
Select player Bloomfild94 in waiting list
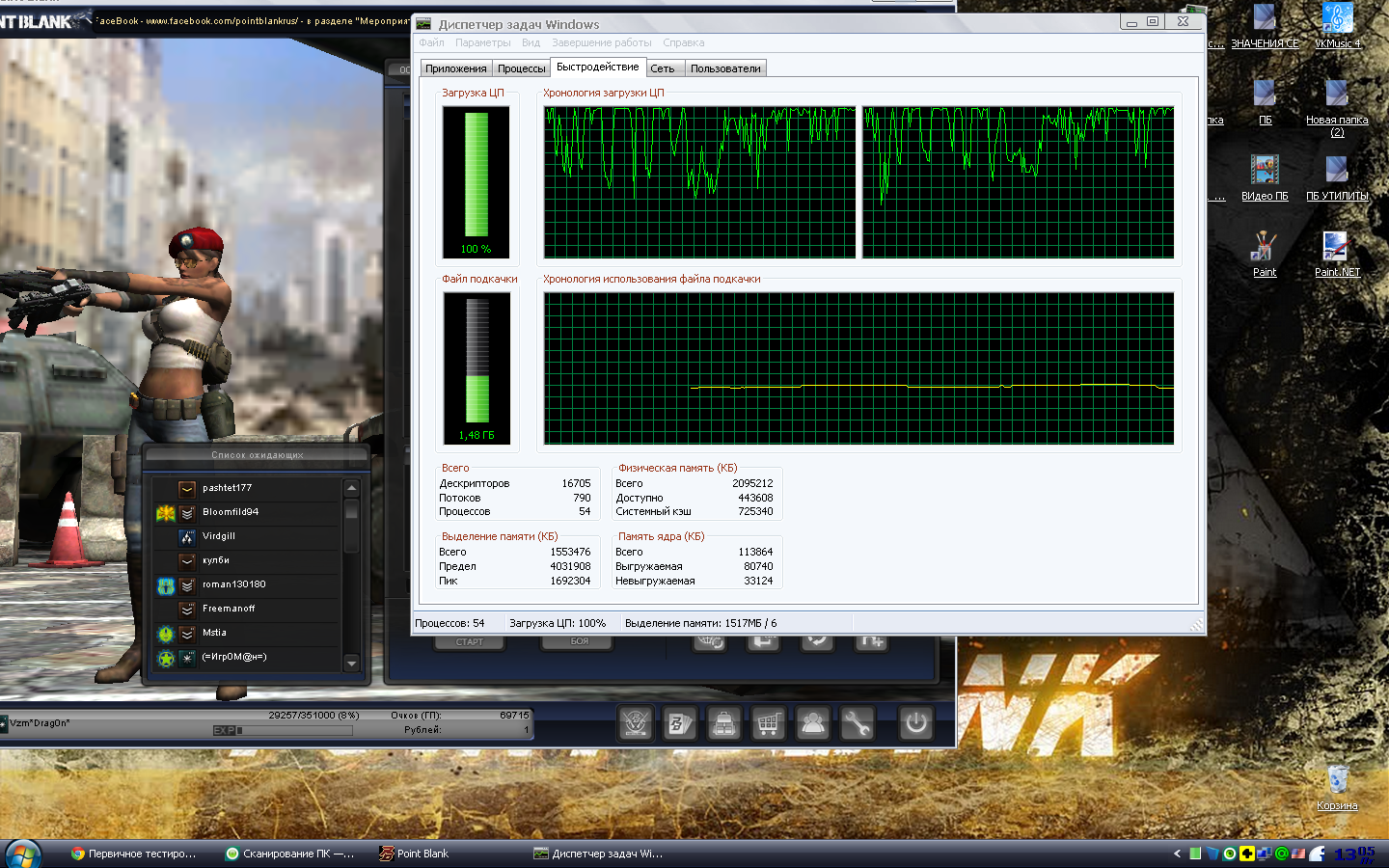point(246,513)
